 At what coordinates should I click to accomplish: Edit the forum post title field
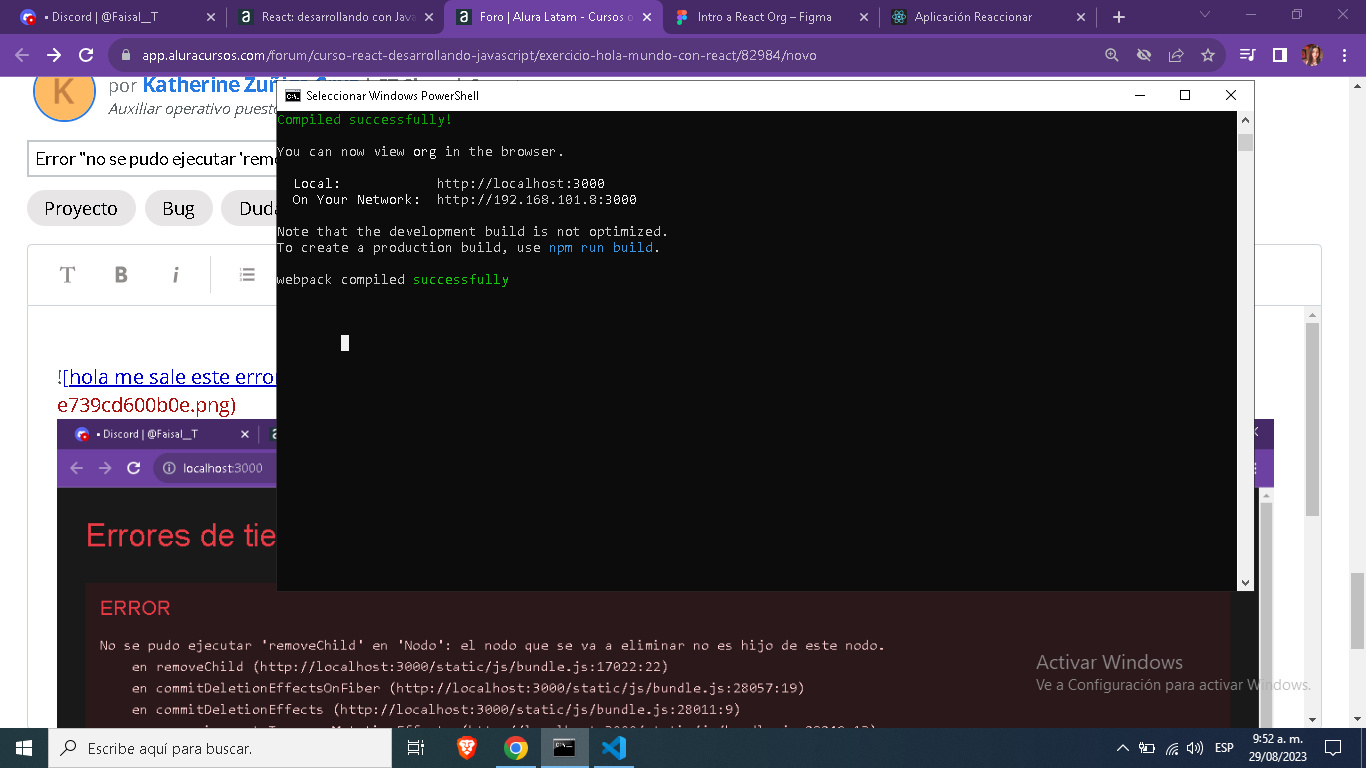(152, 158)
